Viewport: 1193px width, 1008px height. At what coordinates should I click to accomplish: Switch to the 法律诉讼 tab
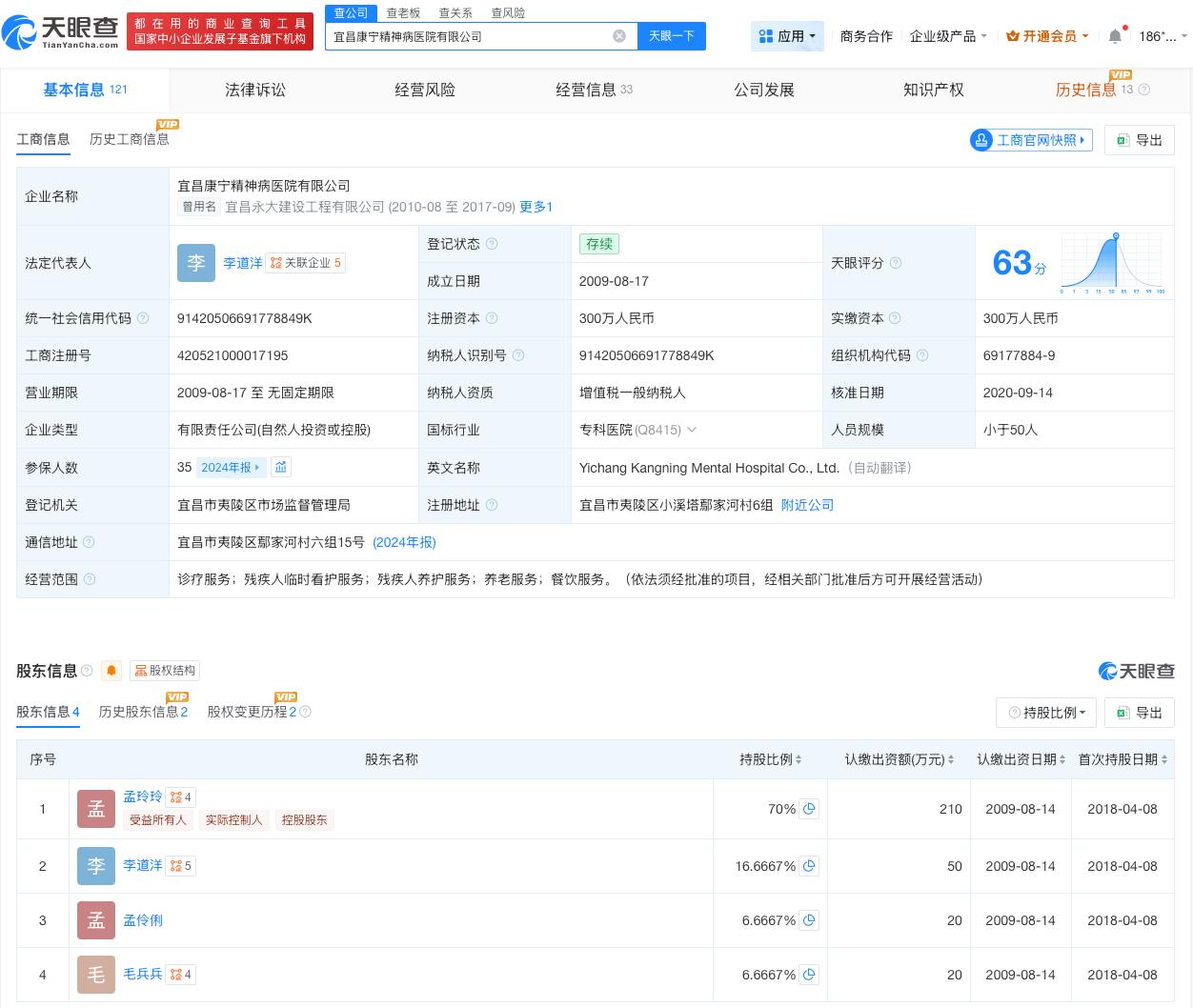(255, 90)
